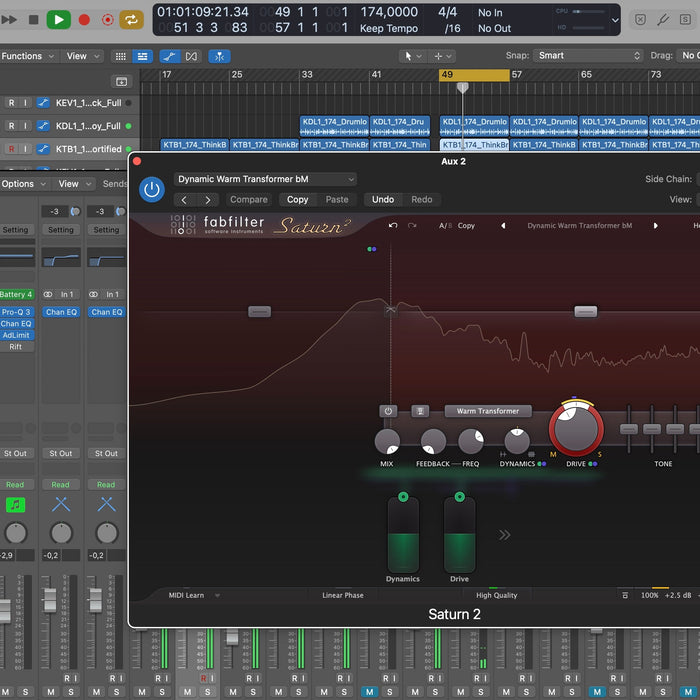Open the Snap Smart dropdown
Viewport: 700px width, 700px height.
588,56
